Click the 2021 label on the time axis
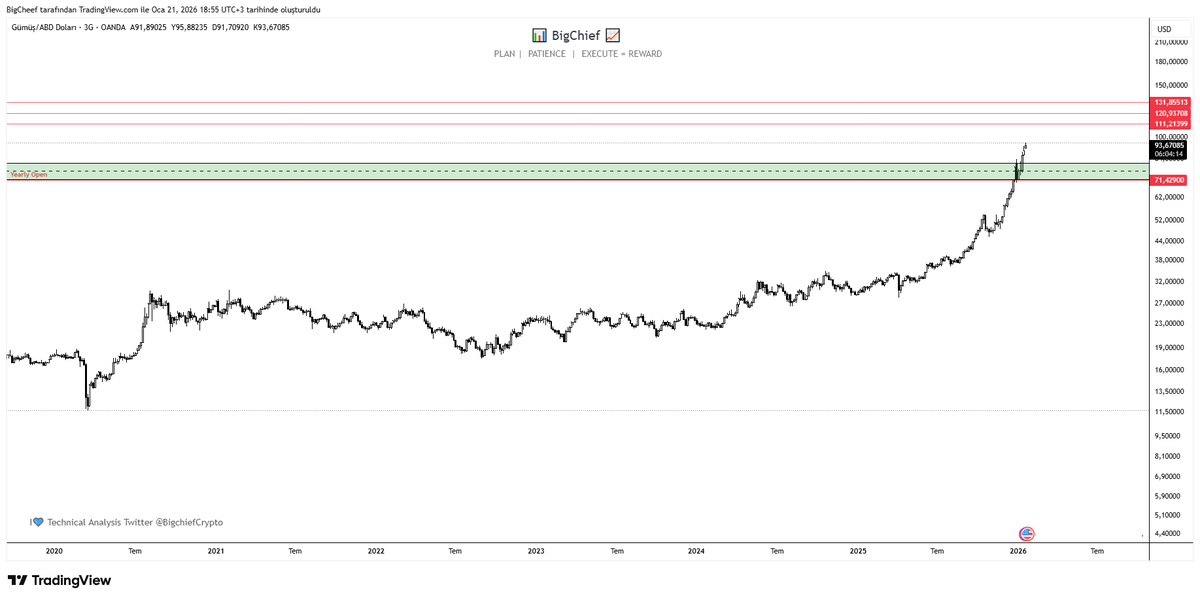This screenshot has height=600, width=1200. click(215, 551)
